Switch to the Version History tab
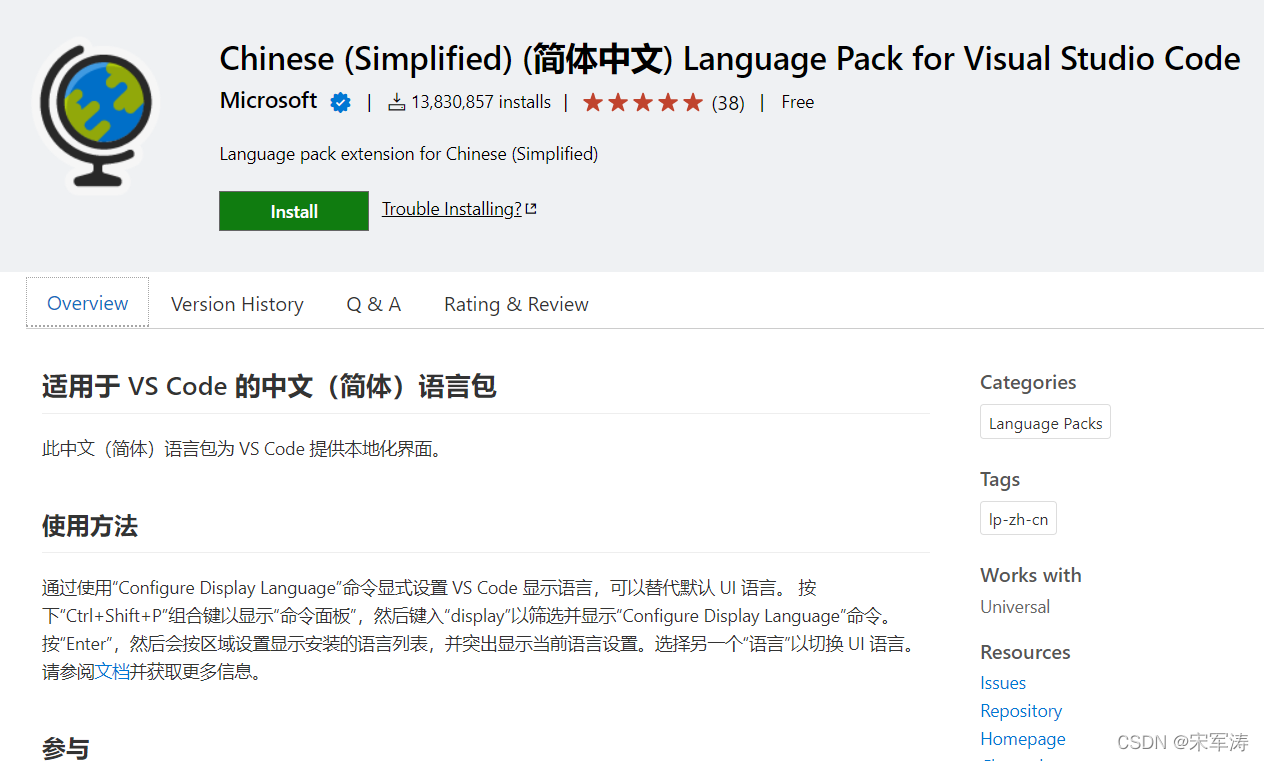Viewport: 1264px width, 761px height. (x=237, y=303)
